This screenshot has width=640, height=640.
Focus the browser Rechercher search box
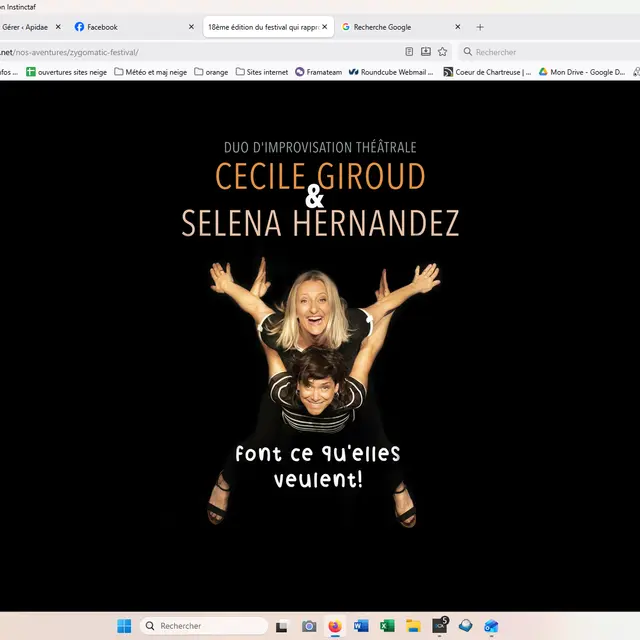[549, 52]
